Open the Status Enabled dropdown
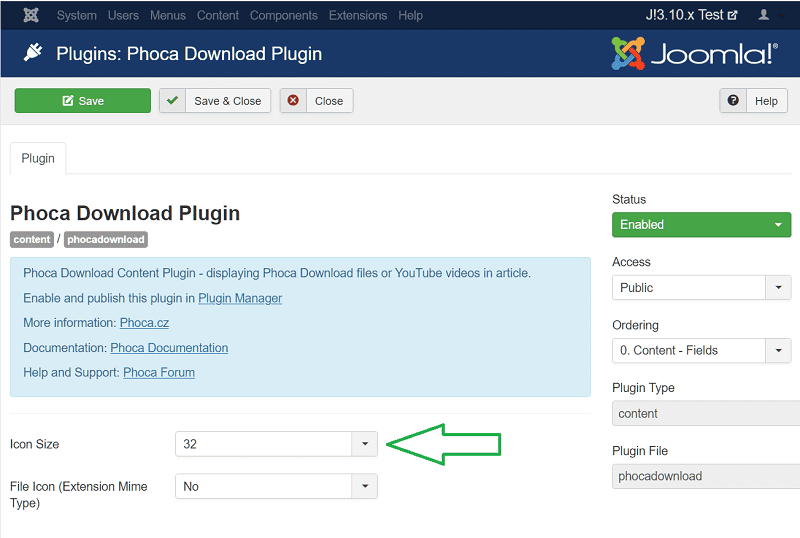This screenshot has height=538, width=800. pos(701,225)
